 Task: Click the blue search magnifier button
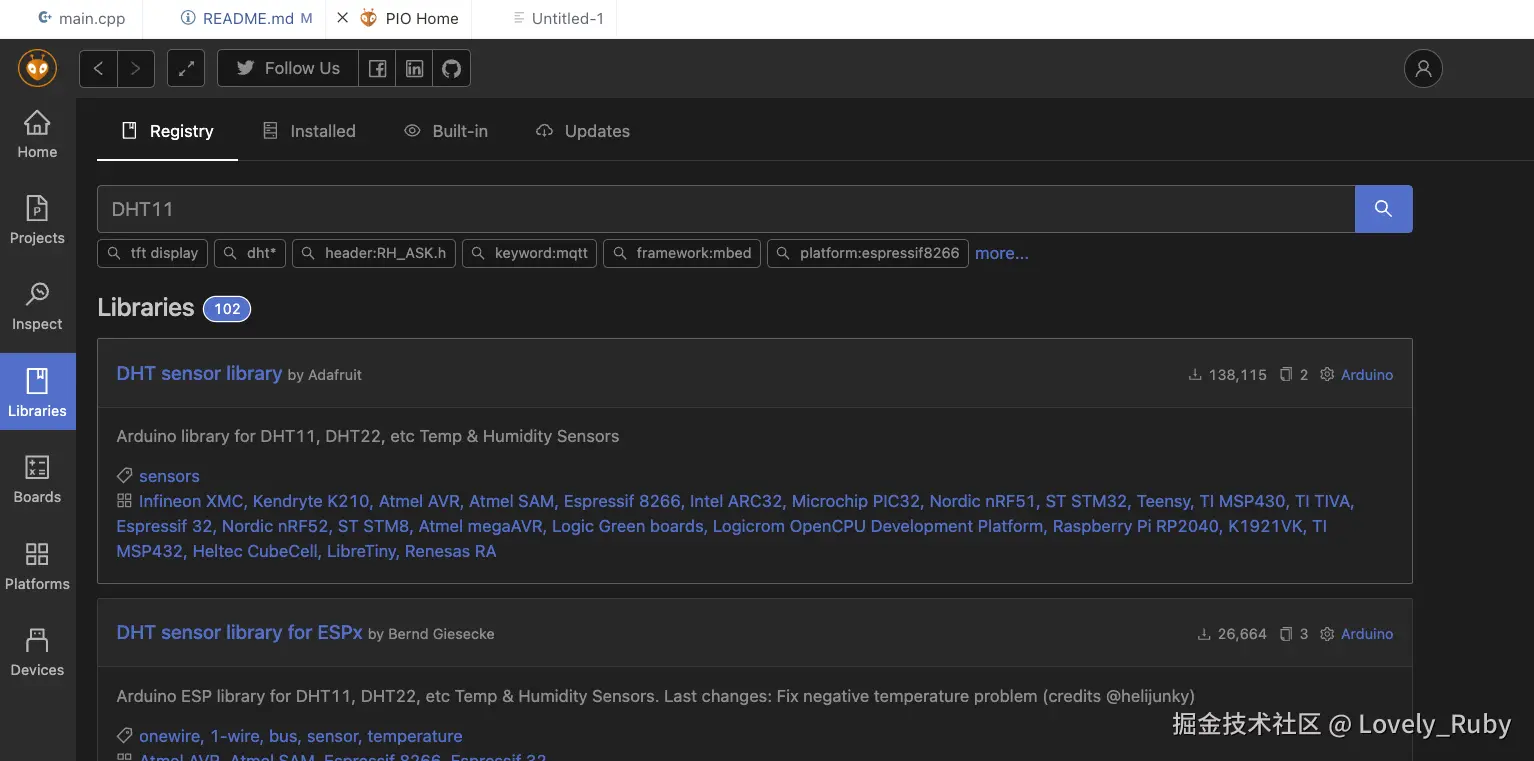(1383, 208)
